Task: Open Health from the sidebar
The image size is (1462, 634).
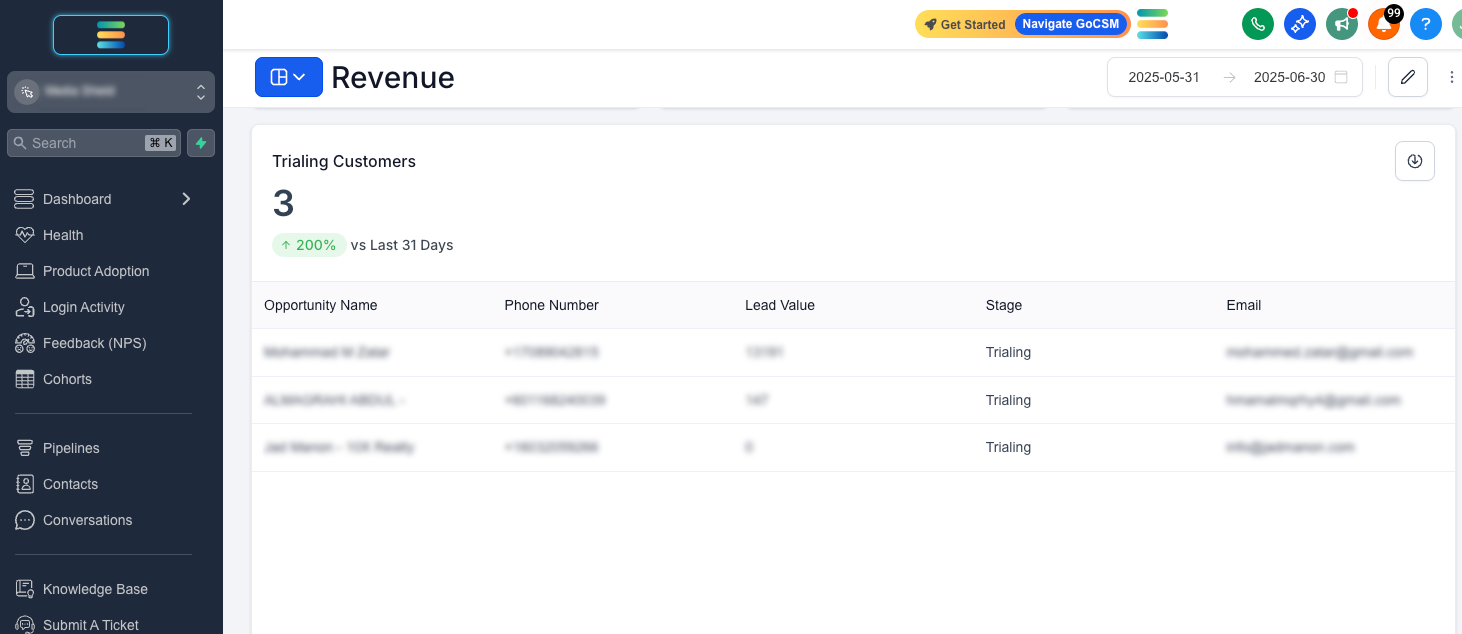Action: tap(63, 235)
